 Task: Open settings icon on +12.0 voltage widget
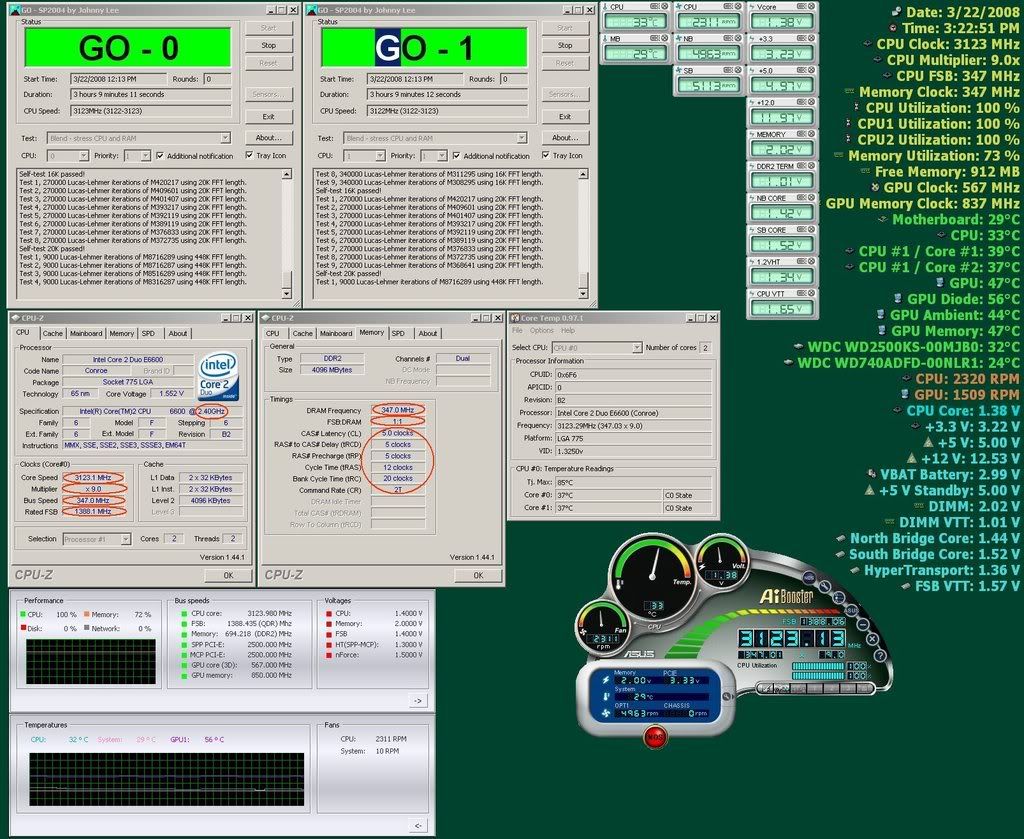(801, 102)
